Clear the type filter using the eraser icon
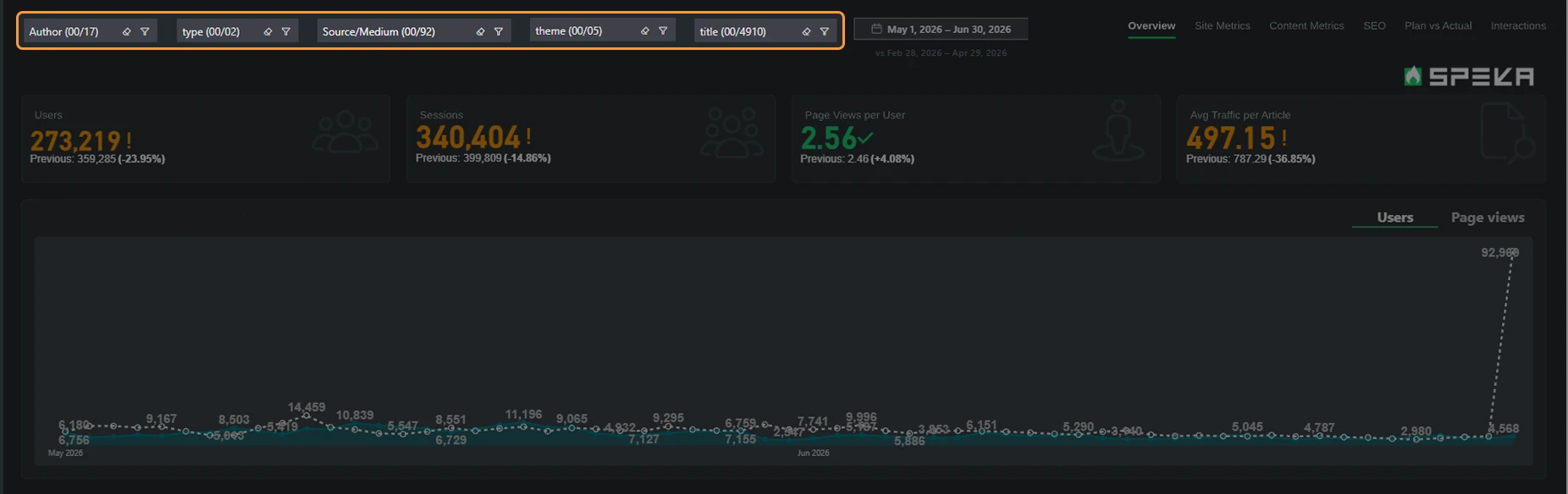 268,31
